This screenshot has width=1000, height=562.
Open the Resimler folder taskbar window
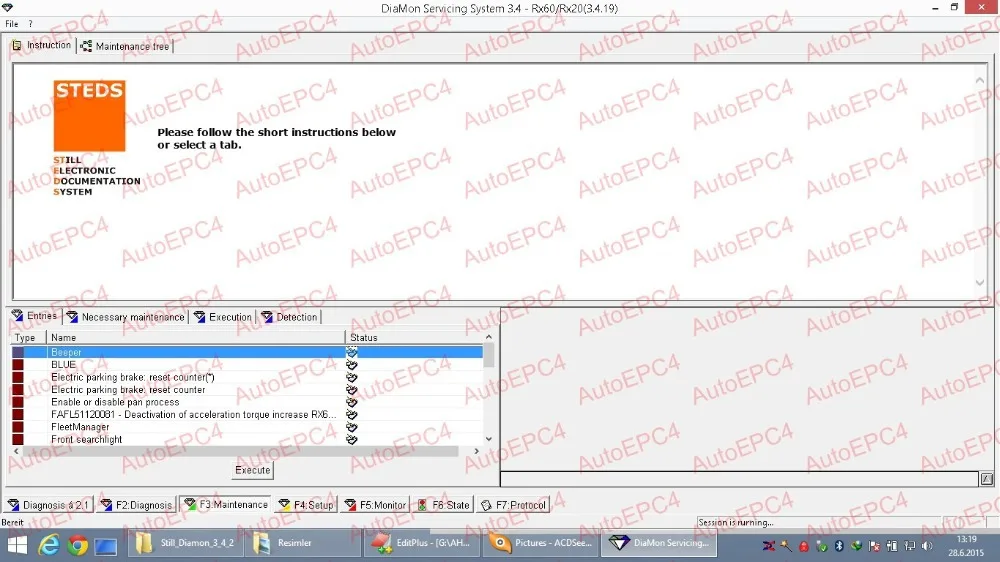pos(303,544)
